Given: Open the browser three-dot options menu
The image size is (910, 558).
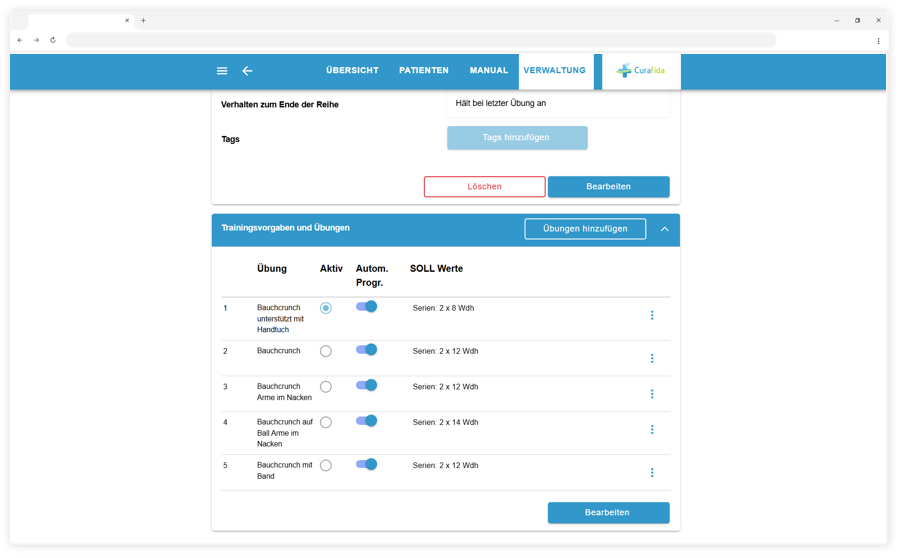Looking at the screenshot, I should click(878, 41).
